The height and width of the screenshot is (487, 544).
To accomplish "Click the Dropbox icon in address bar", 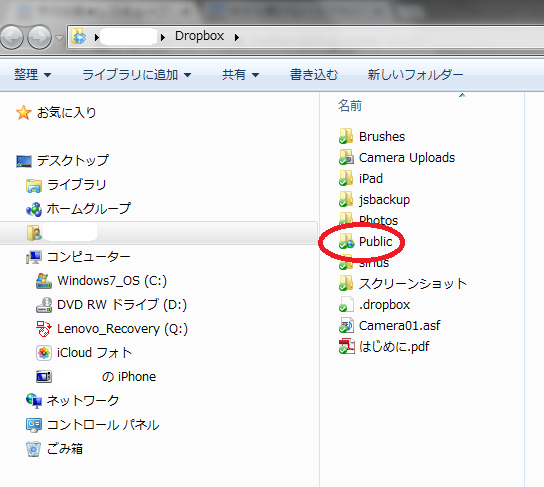I will (79, 36).
